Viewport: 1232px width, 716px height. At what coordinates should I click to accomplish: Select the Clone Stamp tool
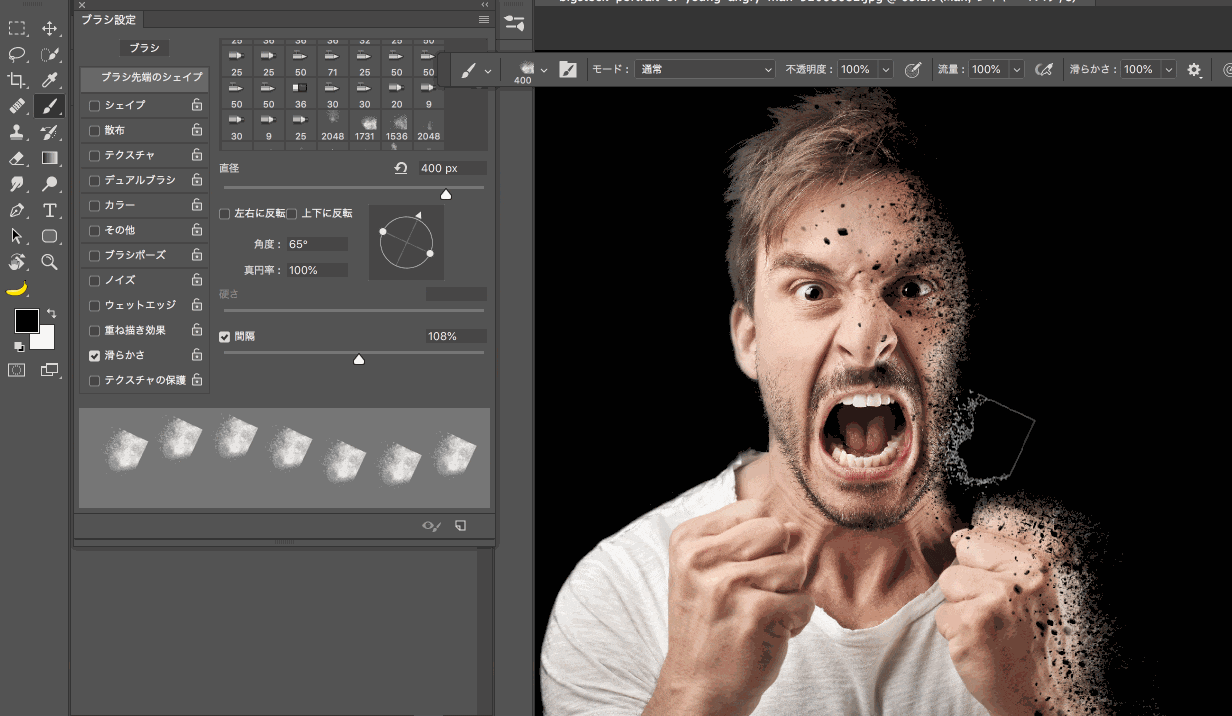click(17, 132)
